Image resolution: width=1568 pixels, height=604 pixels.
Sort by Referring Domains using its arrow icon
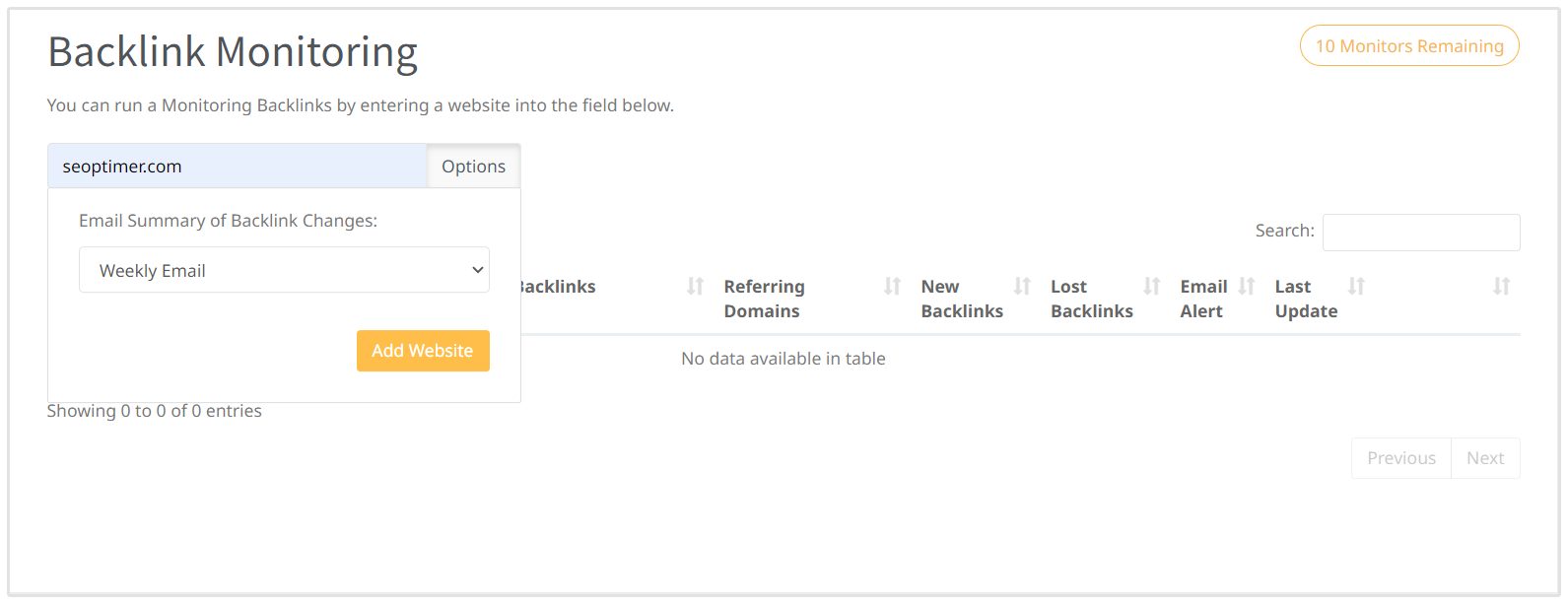(892, 287)
